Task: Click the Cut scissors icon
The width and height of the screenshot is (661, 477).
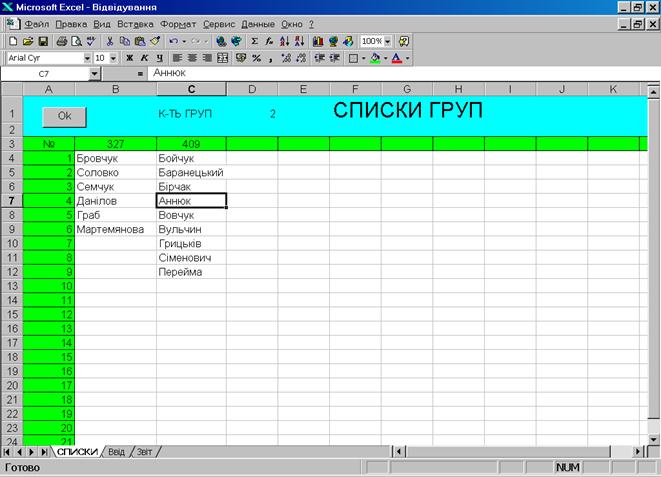Action: pyautogui.click(x=110, y=41)
